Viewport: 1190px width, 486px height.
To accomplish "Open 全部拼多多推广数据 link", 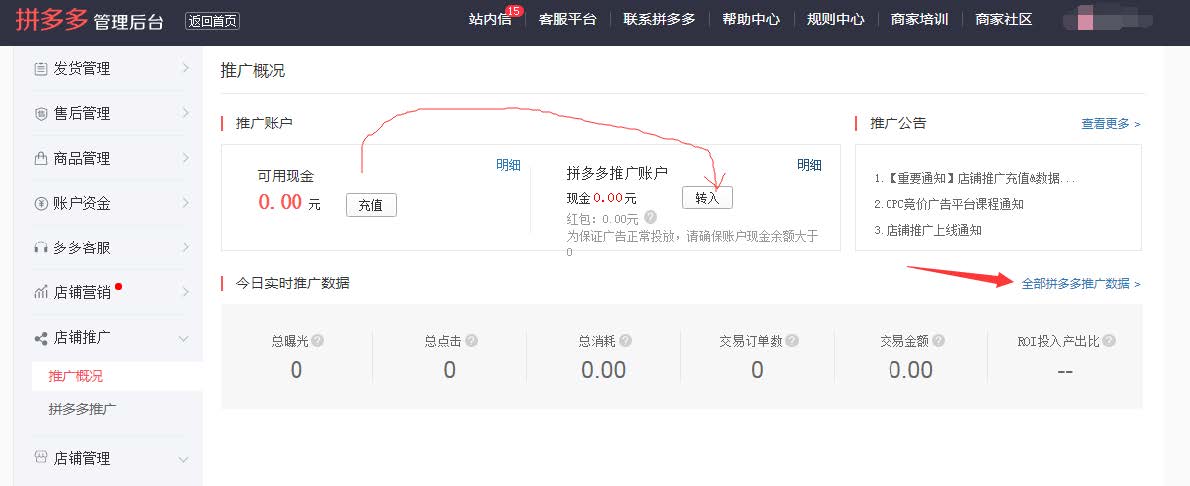I will tap(1081, 284).
